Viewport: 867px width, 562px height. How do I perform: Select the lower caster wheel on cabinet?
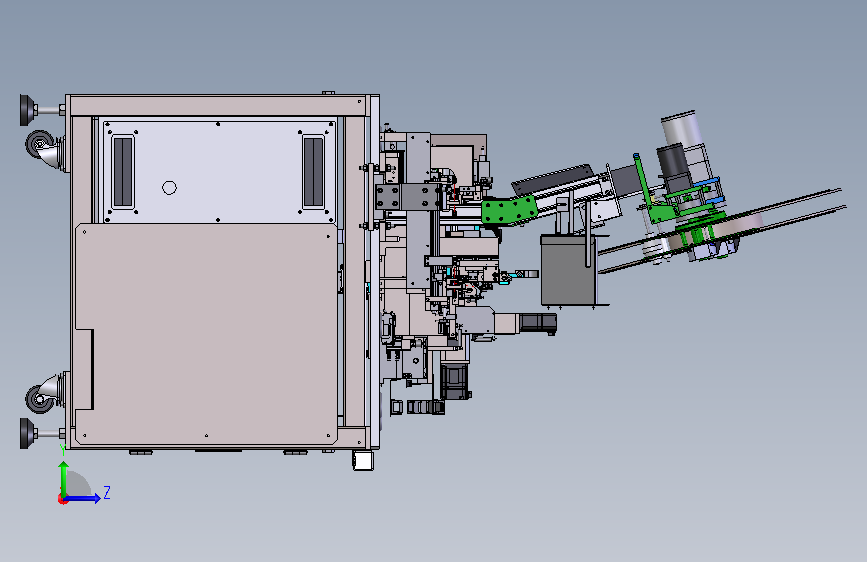click(x=41, y=398)
